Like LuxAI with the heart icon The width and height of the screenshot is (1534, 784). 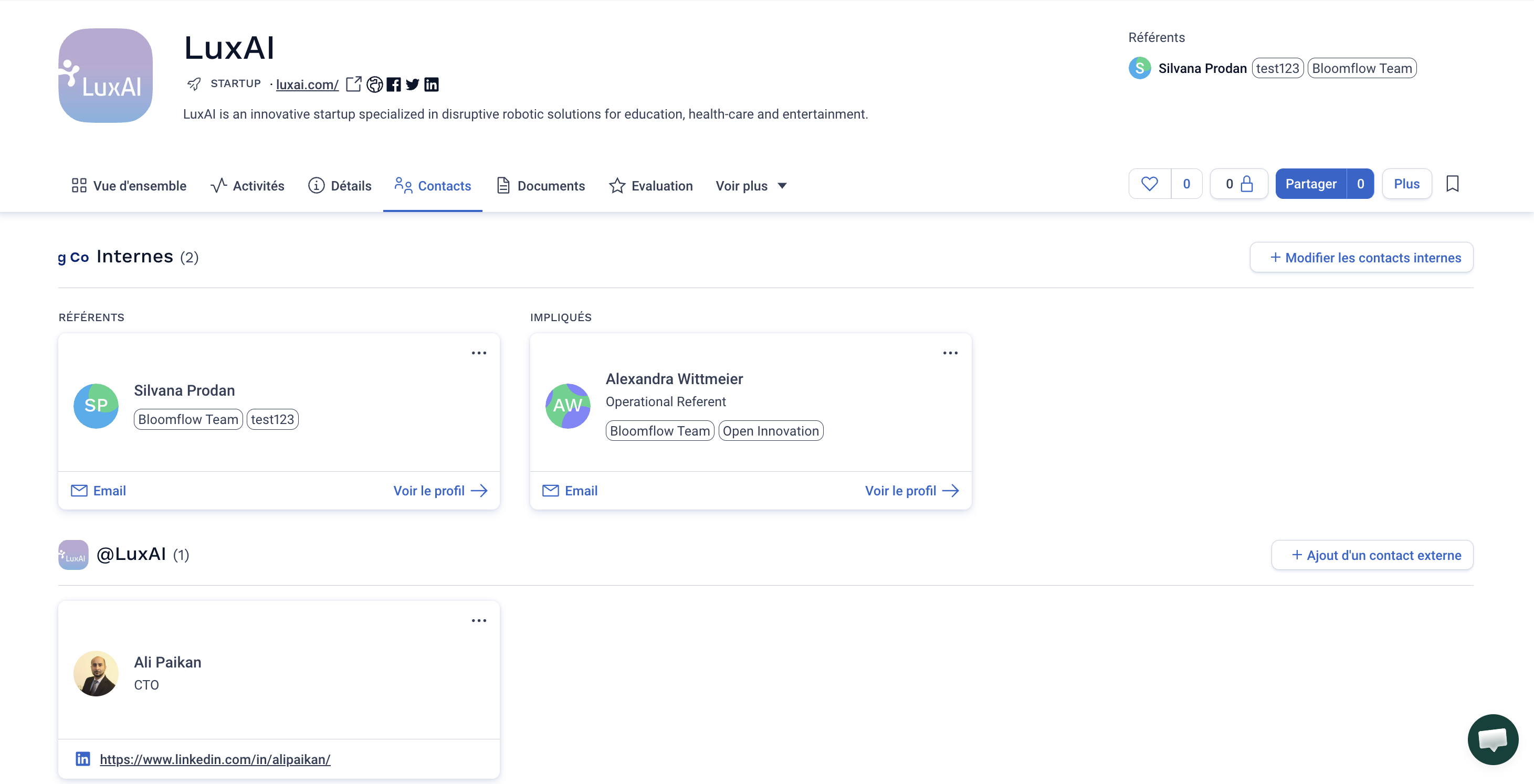point(1150,184)
